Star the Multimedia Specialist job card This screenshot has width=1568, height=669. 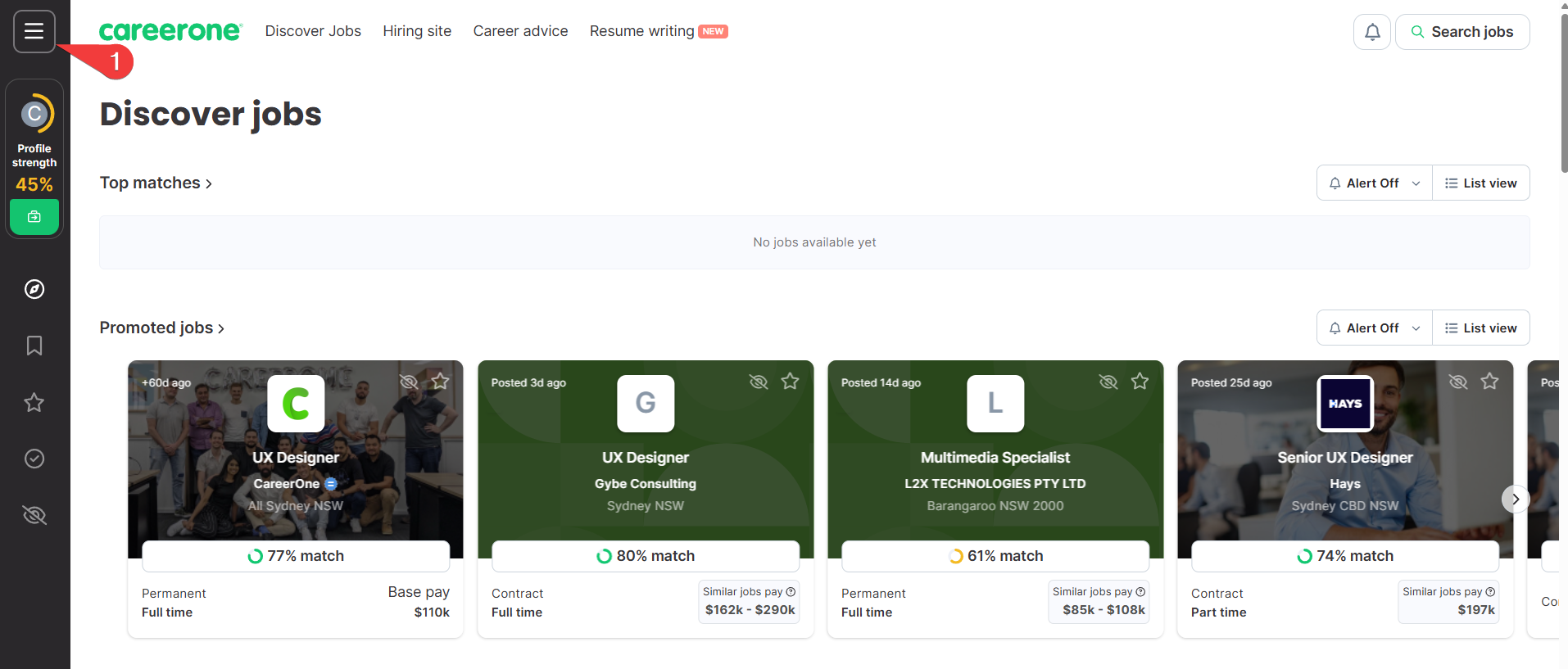tap(1140, 382)
